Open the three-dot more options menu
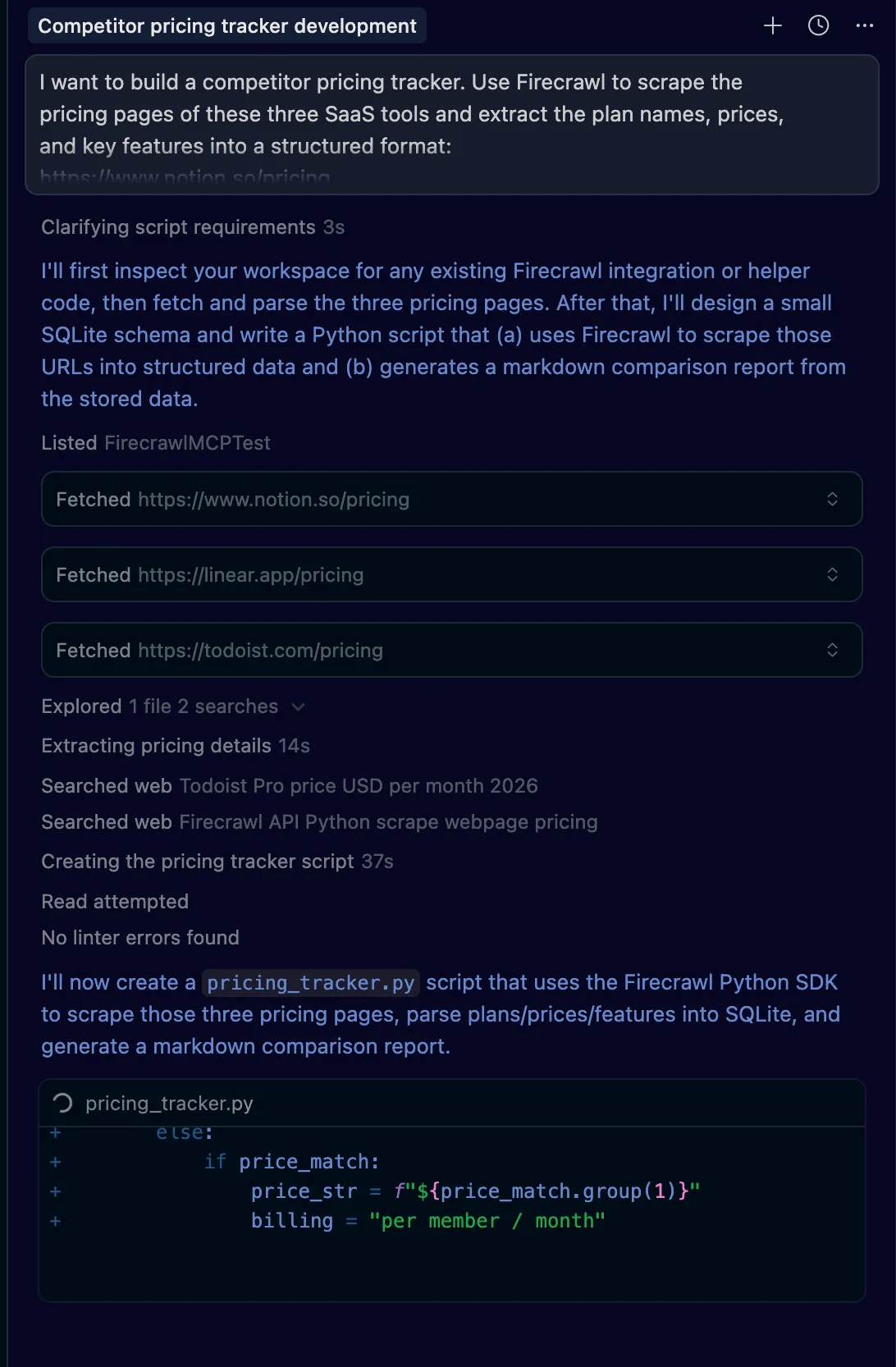Viewport: 896px width, 1367px height. click(x=864, y=26)
